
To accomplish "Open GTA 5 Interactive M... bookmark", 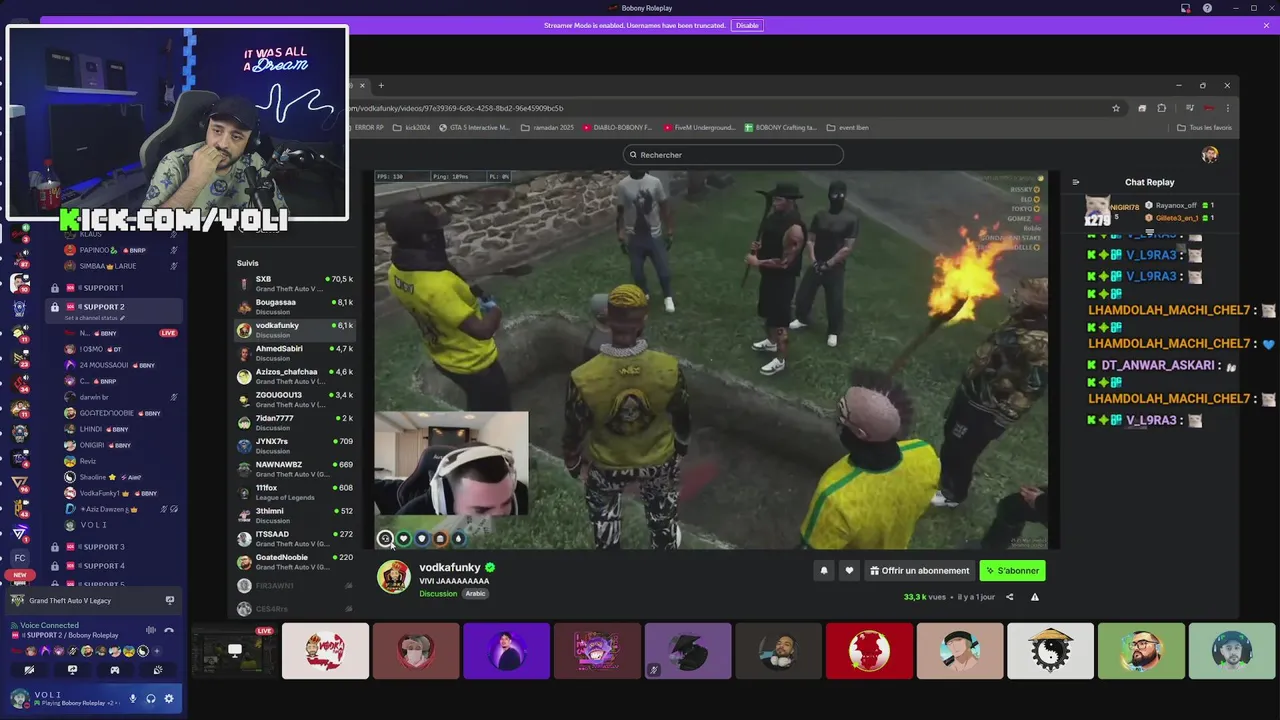I will pyautogui.click(x=474, y=128).
